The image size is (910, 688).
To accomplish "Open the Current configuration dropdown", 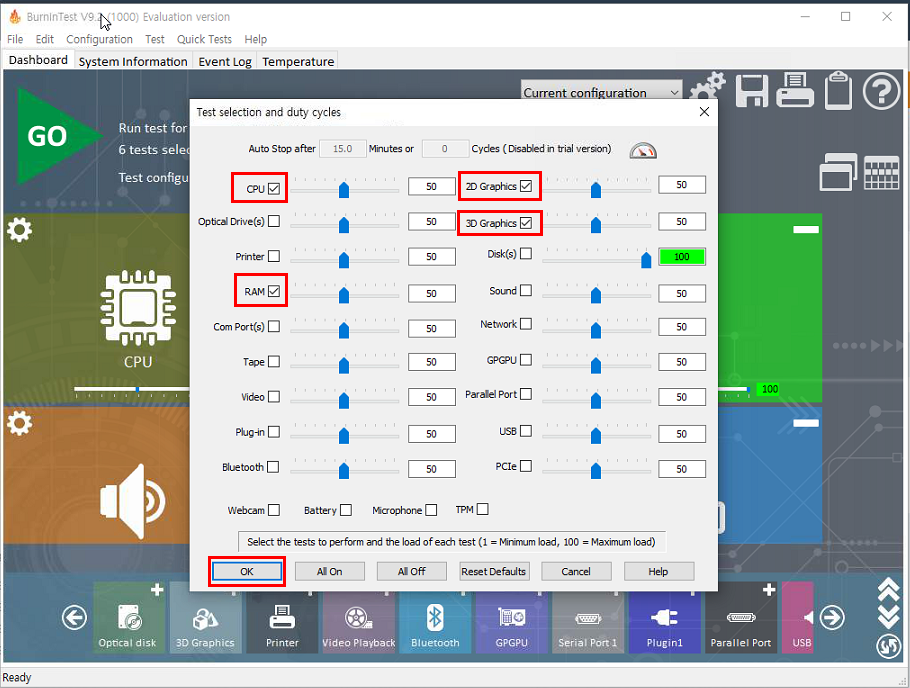I will (x=601, y=92).
